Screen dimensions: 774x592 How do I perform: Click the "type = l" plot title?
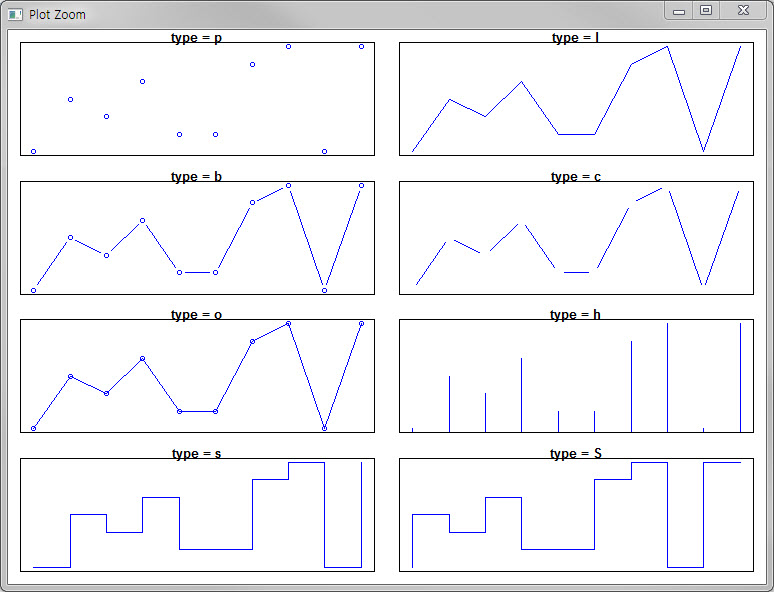(576, 38)
